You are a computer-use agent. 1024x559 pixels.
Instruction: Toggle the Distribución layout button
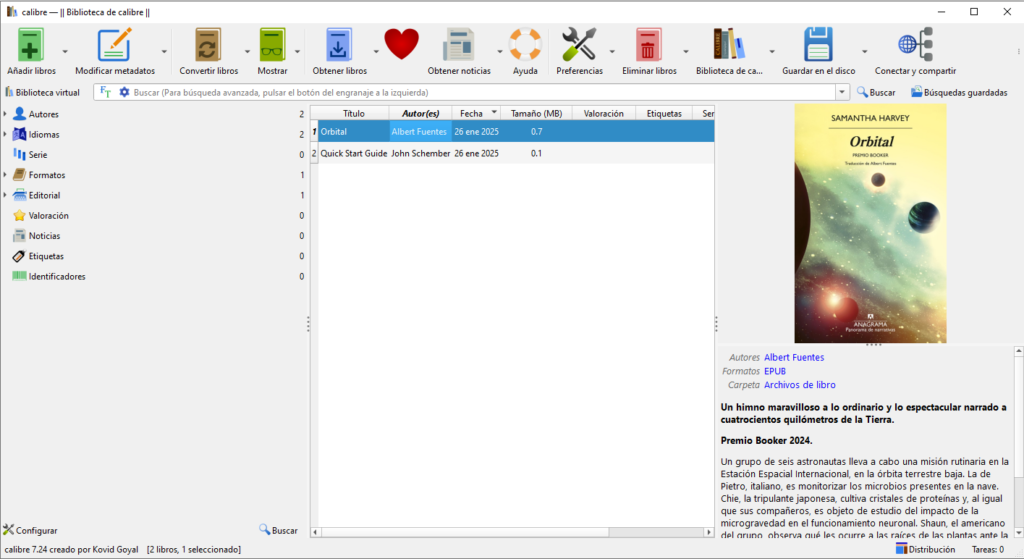point(925,549)
